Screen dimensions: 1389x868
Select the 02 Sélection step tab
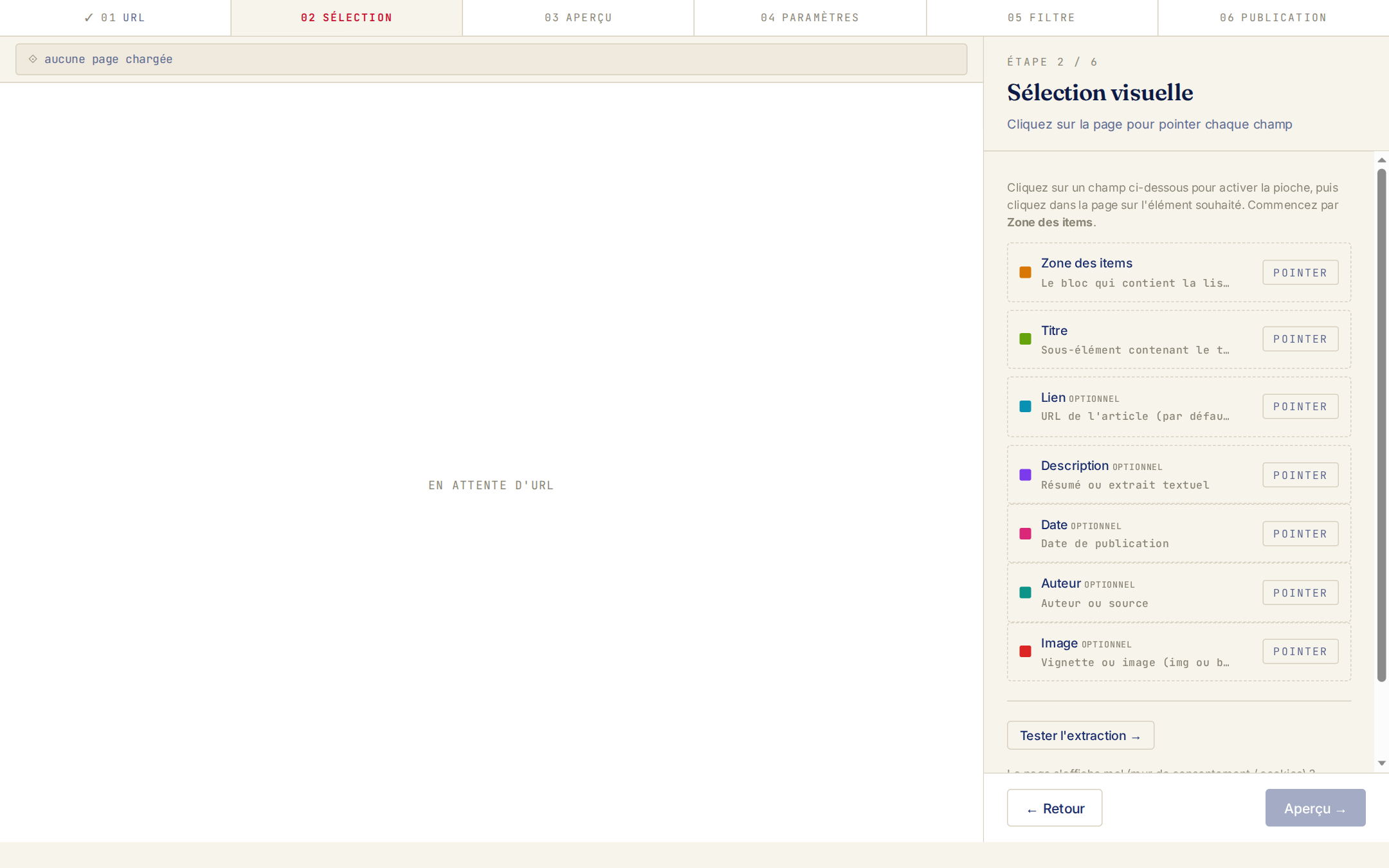pyautogui.click(x=347, y=17)
